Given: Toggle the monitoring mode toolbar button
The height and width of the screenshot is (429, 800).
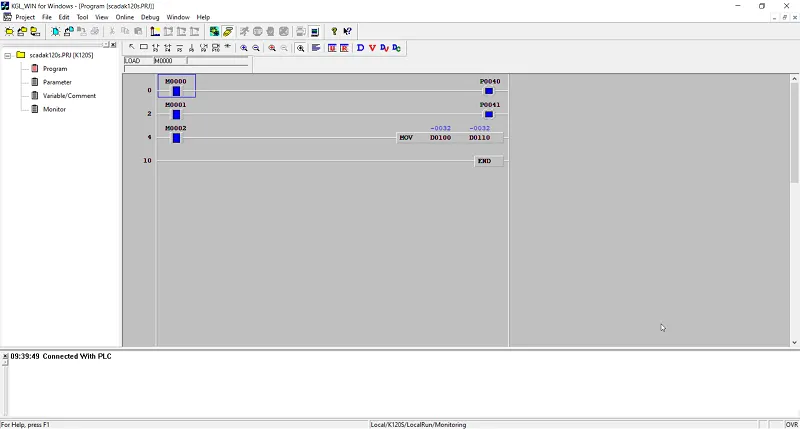Looking at the screenshot, I should click(315, 32).
